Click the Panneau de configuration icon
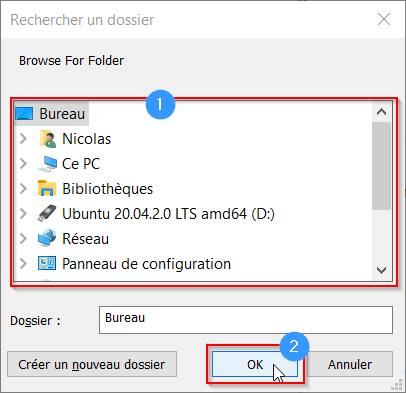This screenshot has height=393, width=406. (47, 263)
